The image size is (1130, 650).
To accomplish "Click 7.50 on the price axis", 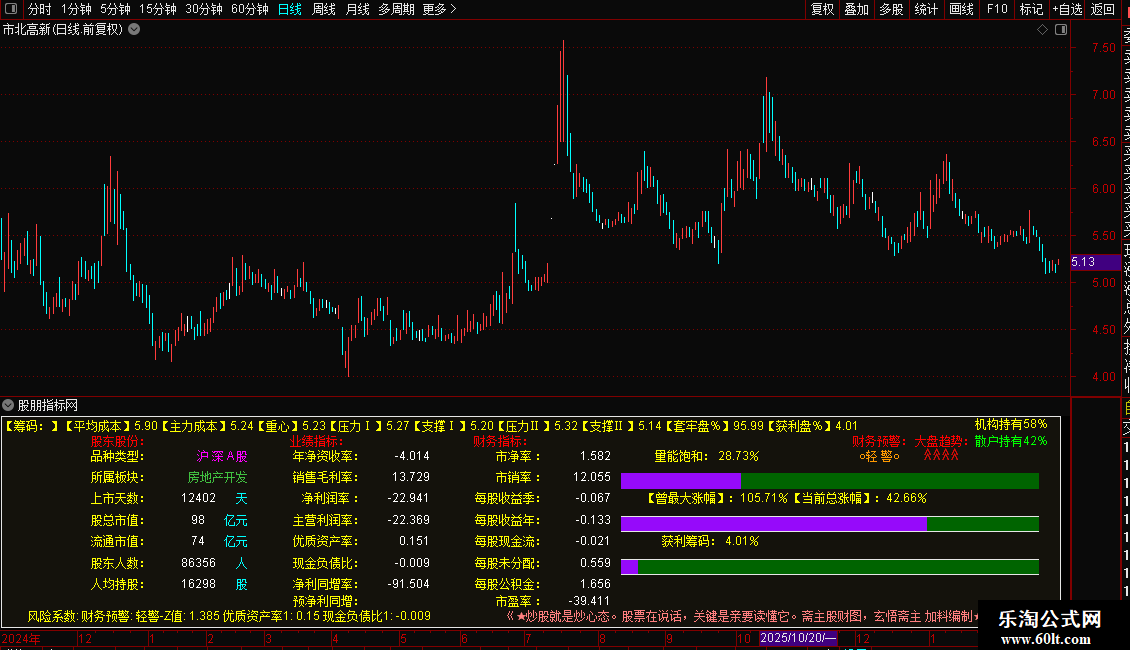I will coord(1103,48).
